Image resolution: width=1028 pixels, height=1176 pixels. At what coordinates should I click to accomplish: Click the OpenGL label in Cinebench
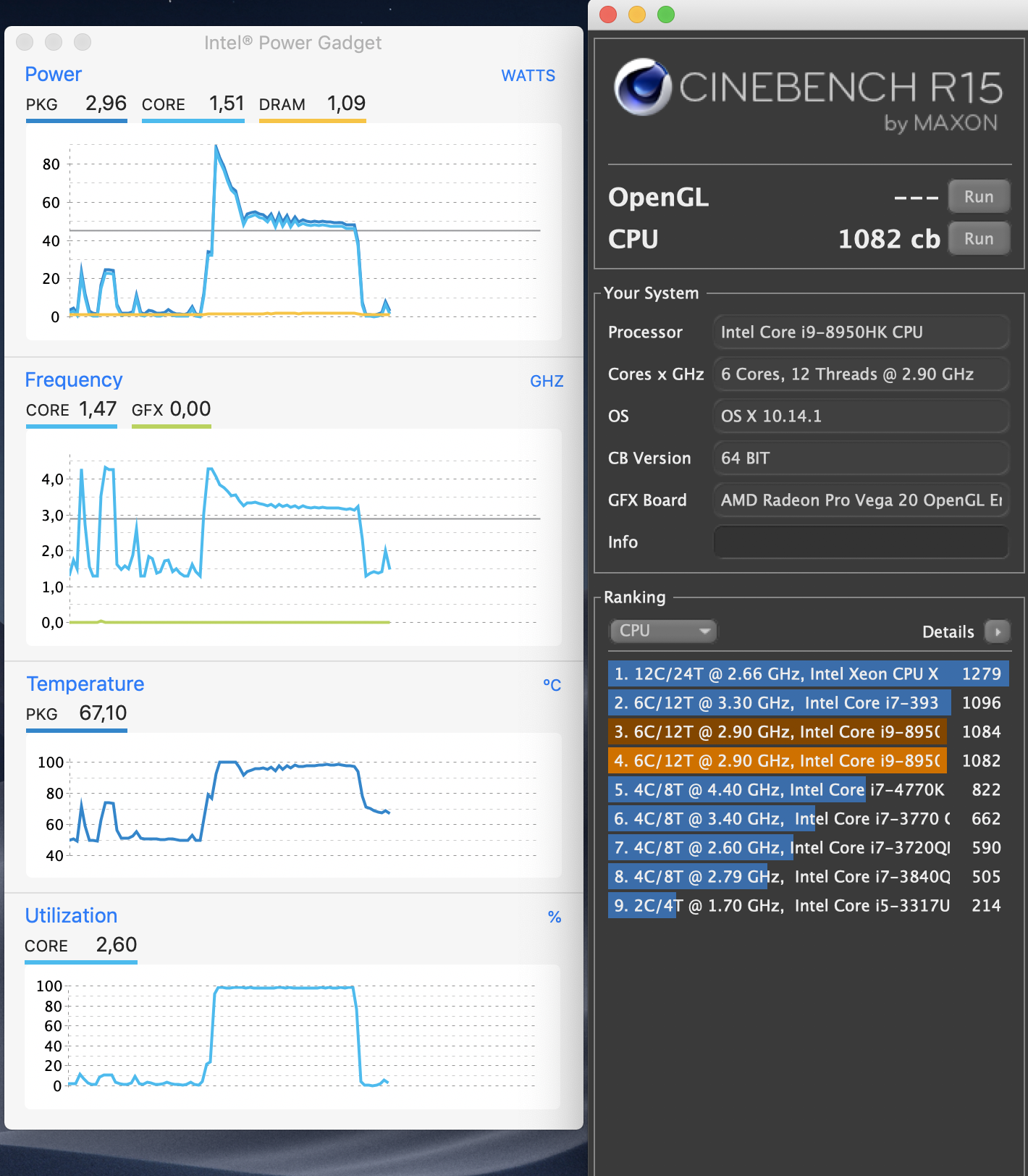658,197
